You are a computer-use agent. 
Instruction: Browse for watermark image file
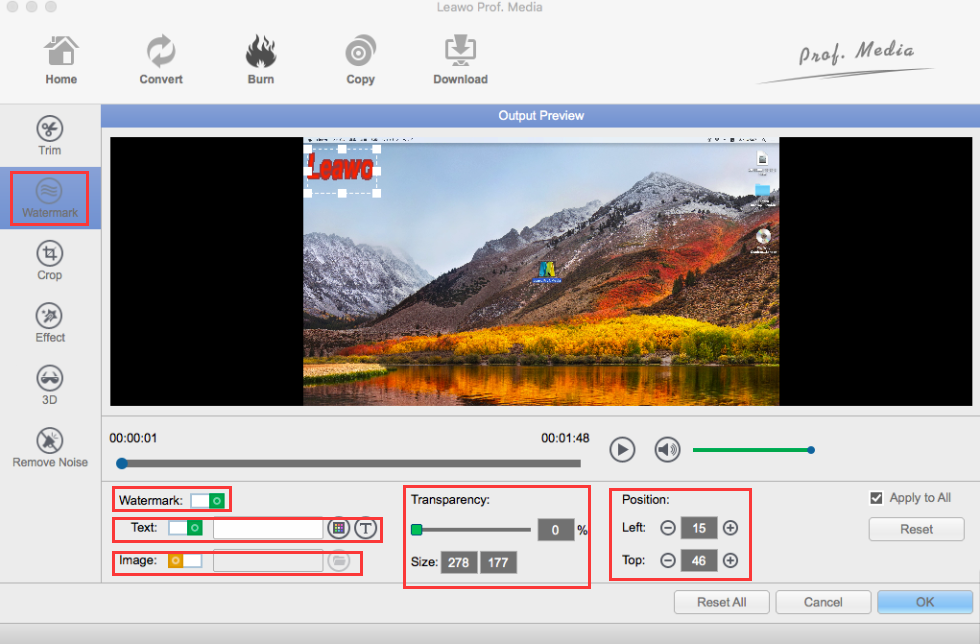(339, 561)
